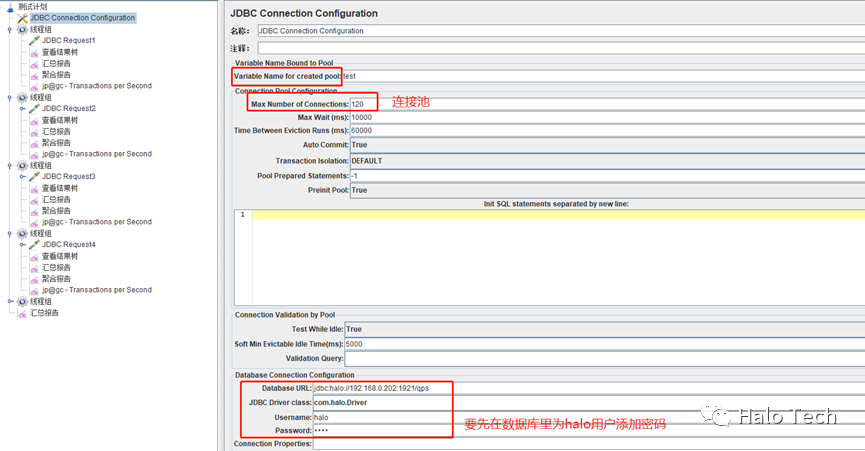The height and width of the screenshot is (451, 865).
Task: Select 测试计划 root node in tree
Action: pos(33,7)
